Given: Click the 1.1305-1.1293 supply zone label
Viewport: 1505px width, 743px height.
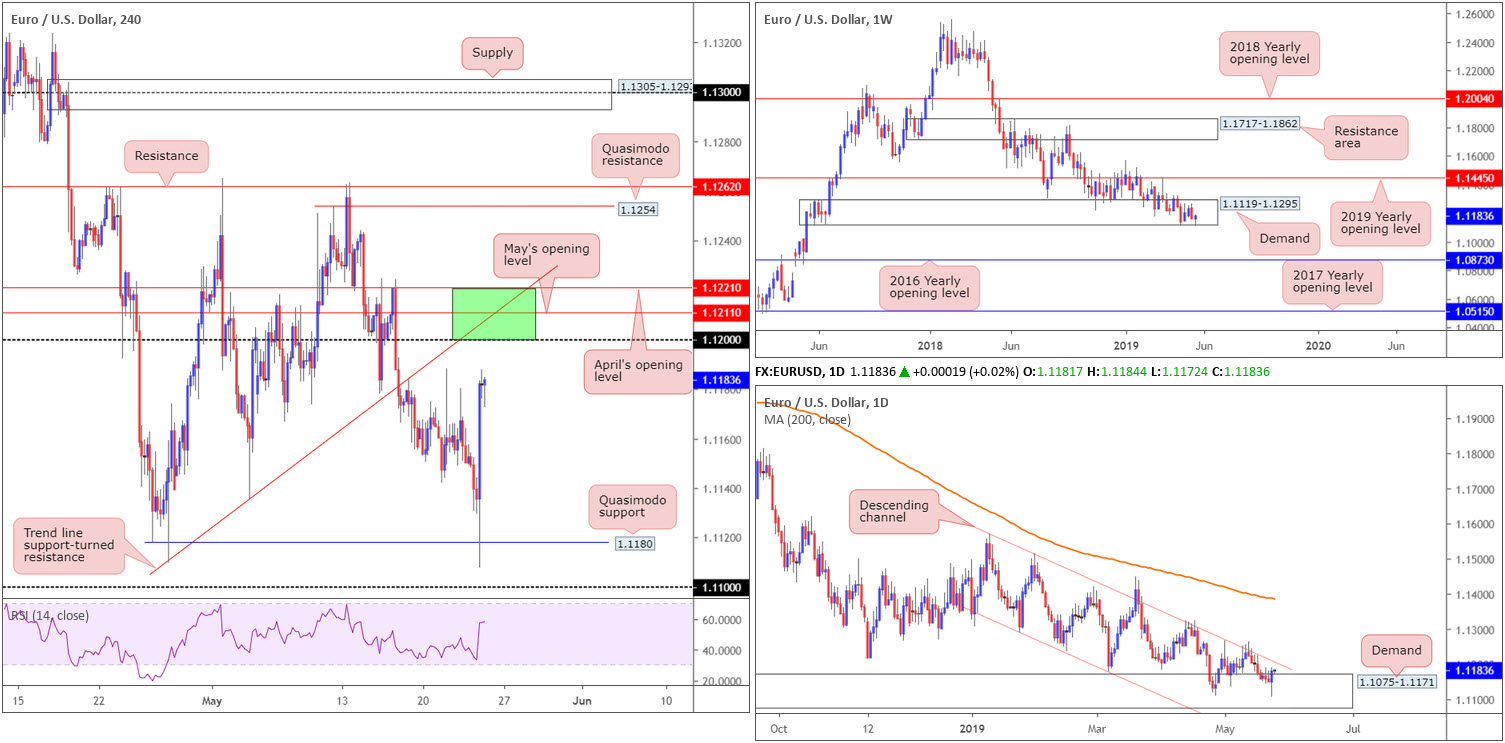Looking at the screenshot, I should pyautogui.click(x=654, y=87).
